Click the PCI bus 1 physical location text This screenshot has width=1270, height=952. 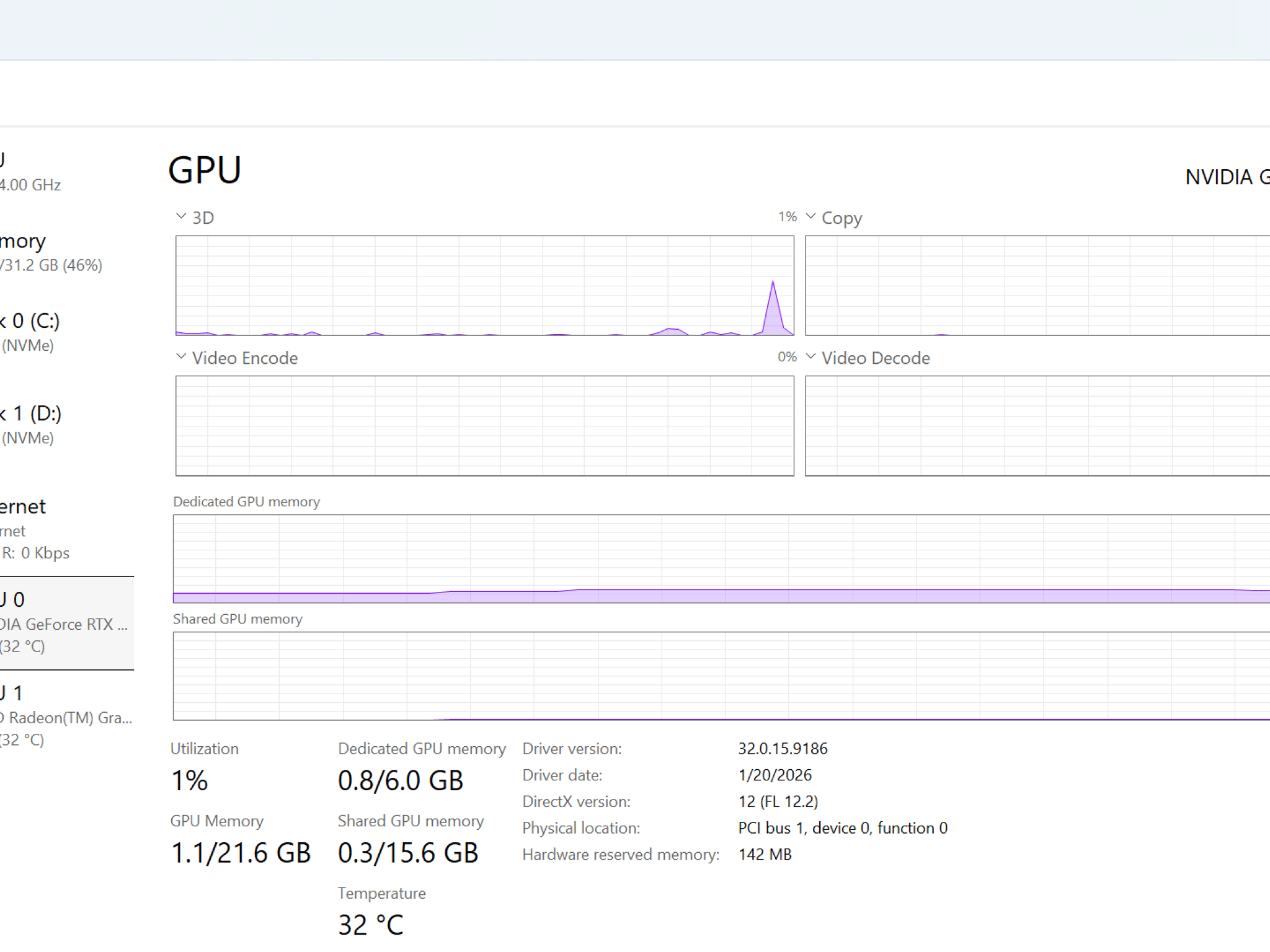pos(843,828)
